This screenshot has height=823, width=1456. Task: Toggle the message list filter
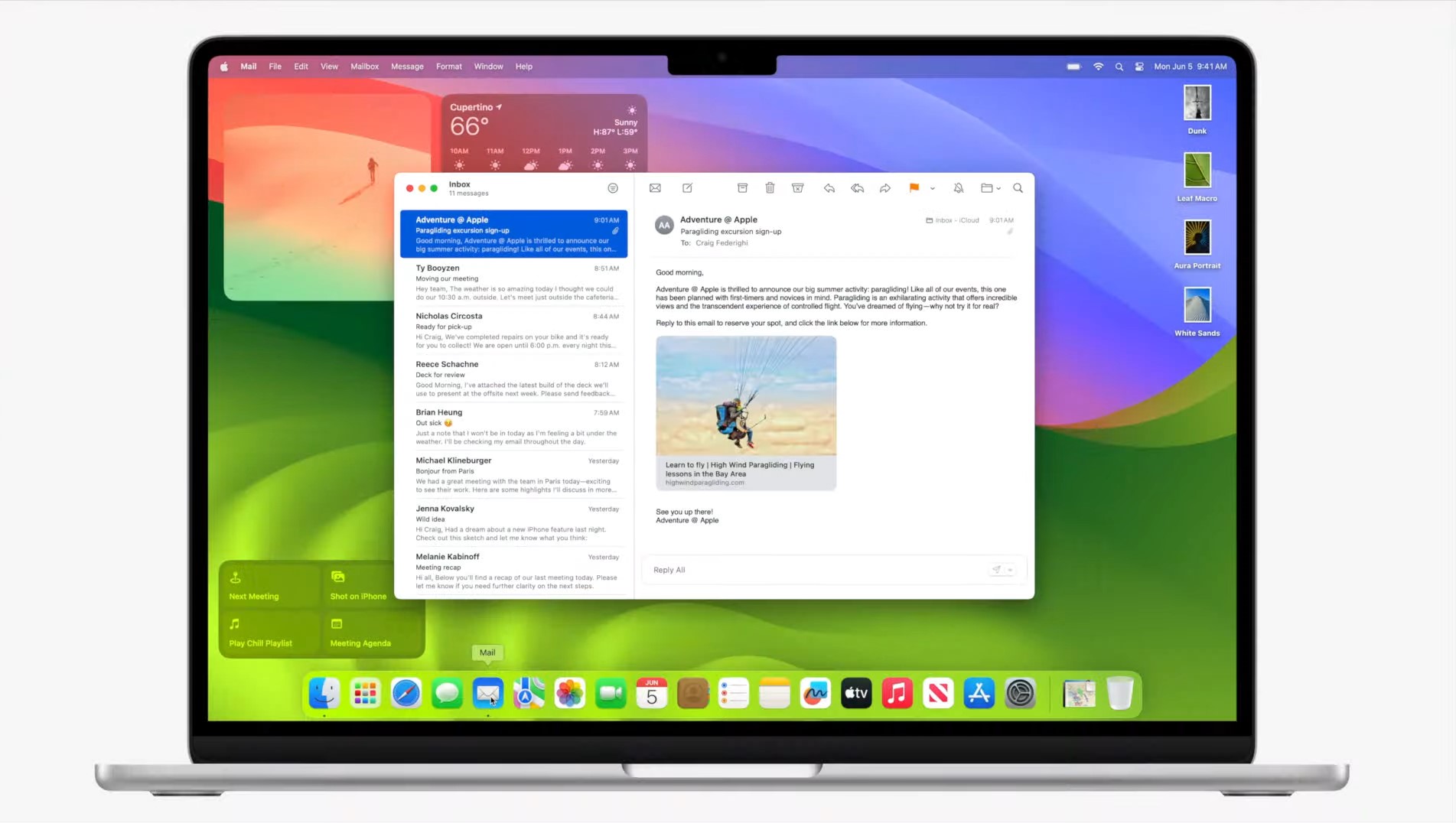click(612, 187)
